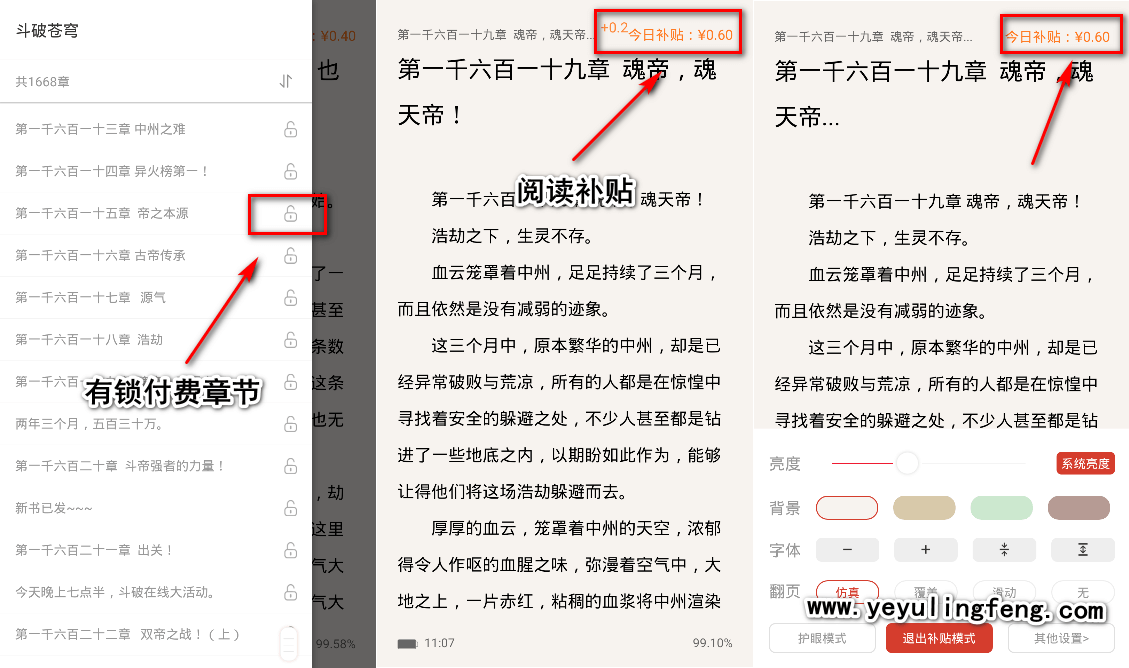This screenshot has height=668, width=1129.
Task: Increase line spacing with the expand icon
Action: pos(1082,550)
